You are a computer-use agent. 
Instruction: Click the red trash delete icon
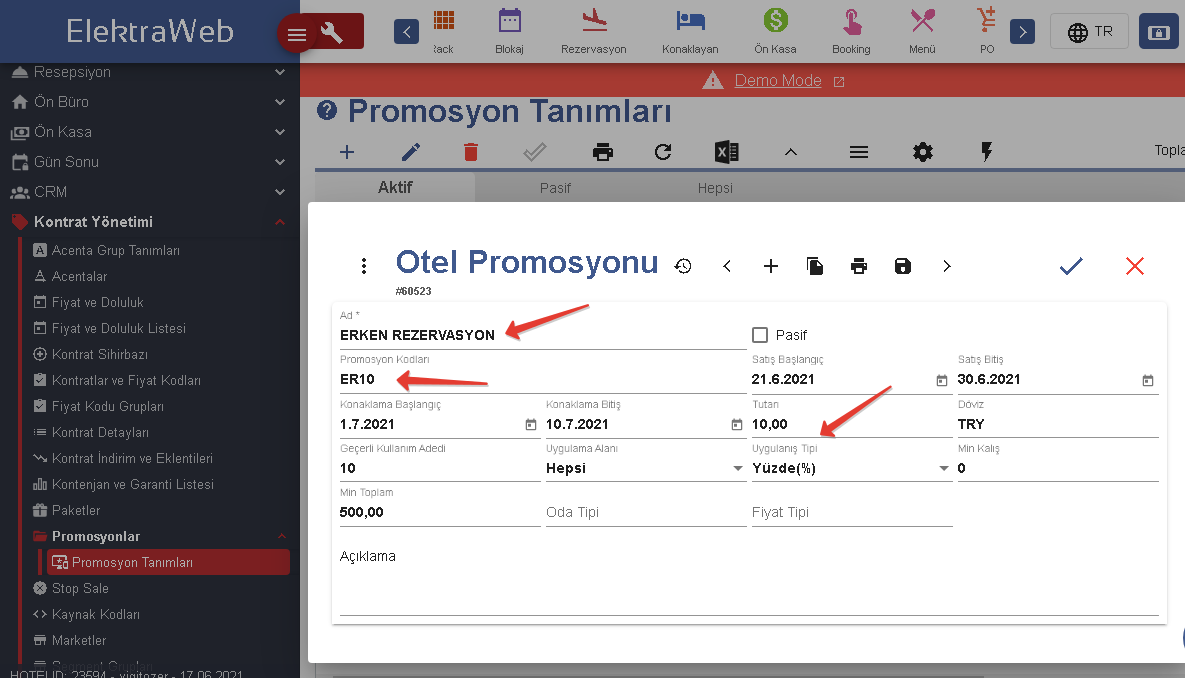[x=471, y=152]
